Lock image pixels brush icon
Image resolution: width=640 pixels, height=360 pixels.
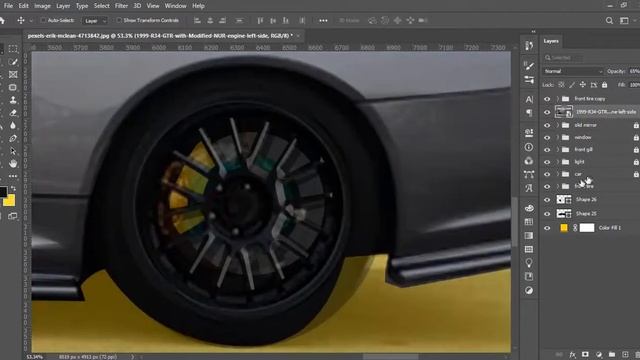(x=572, y=85)
